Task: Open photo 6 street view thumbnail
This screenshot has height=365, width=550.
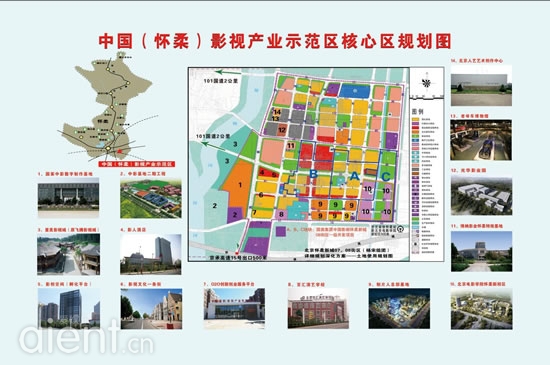Action: [151, 309]
